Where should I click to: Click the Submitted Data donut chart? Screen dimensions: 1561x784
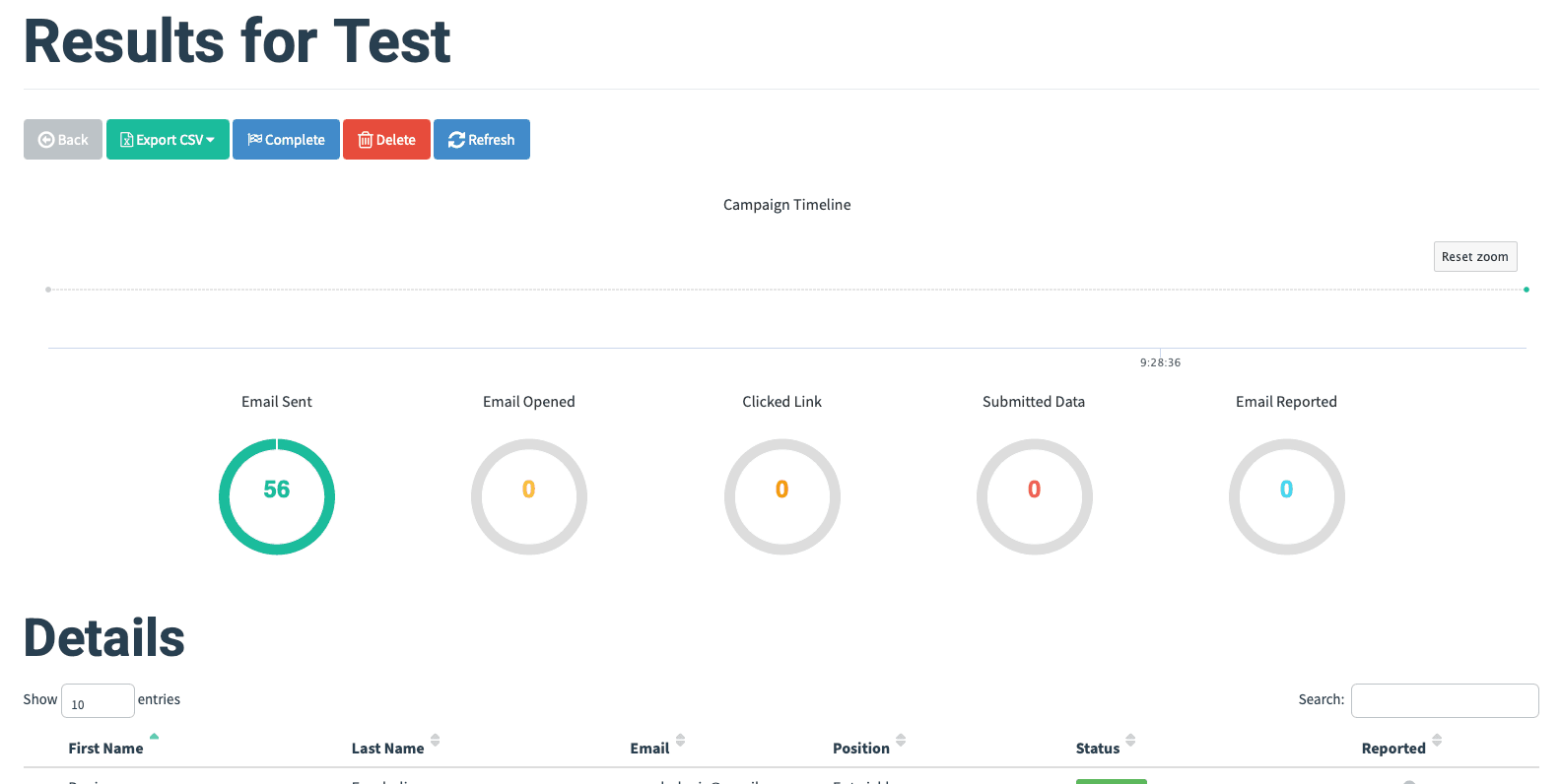point(1035,496)
